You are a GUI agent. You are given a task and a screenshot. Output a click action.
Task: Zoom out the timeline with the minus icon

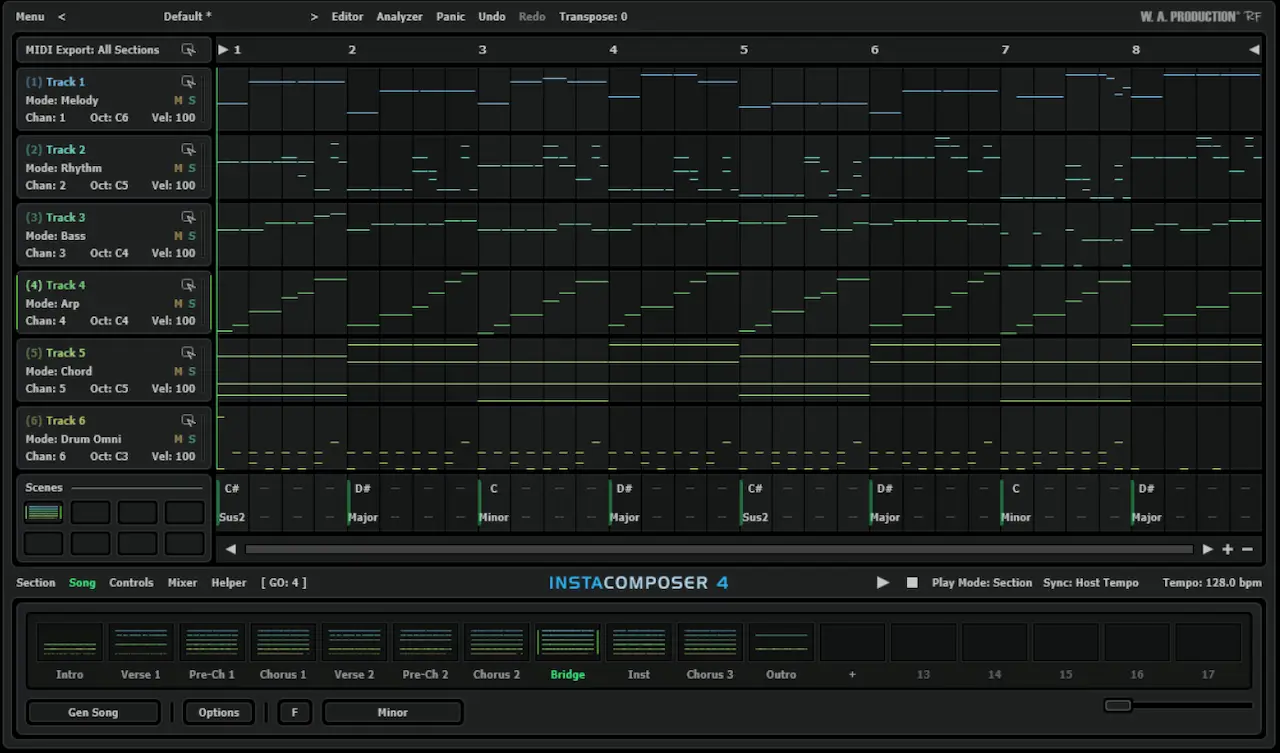pyautogui.click(x=1247, y=549)
